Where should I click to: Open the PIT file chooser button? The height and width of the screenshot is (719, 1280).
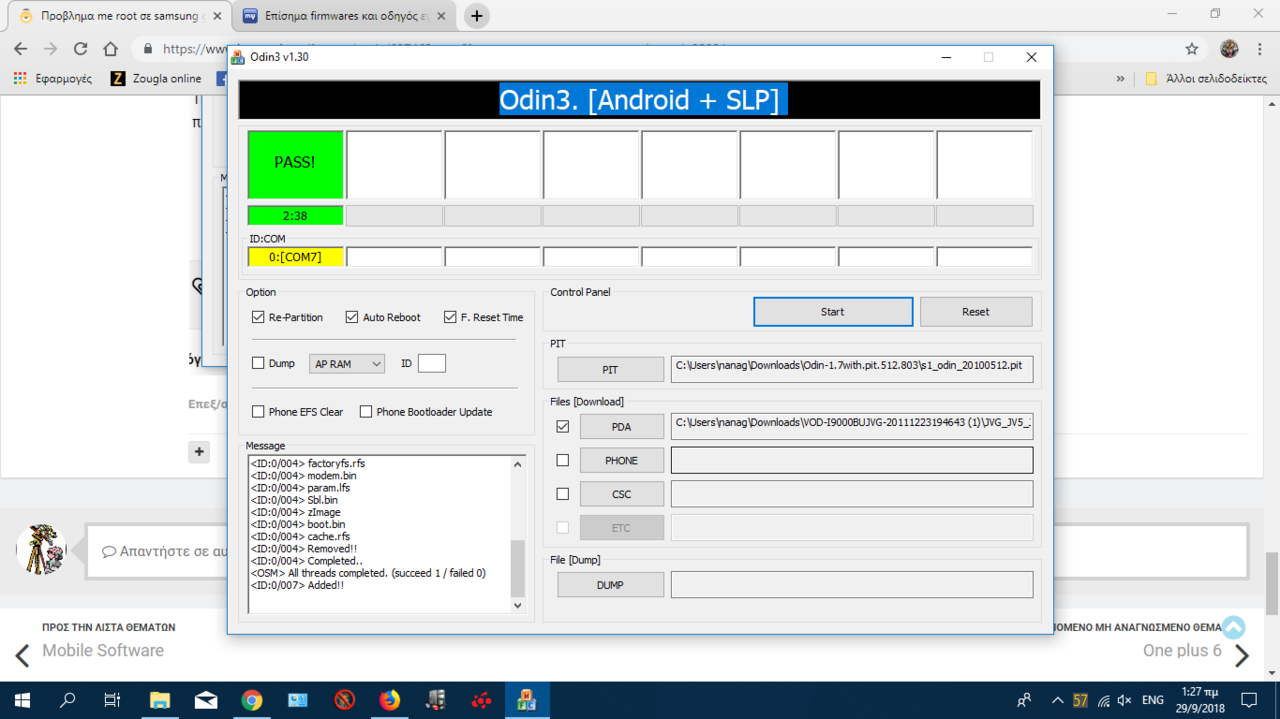610,370
